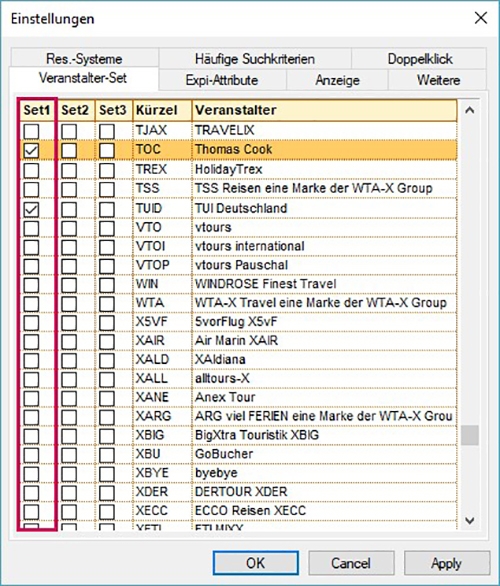This screenshot has height=586, width=500.
Task: Select the Air Marin XAIR name
Action: [x=236, y=340]
